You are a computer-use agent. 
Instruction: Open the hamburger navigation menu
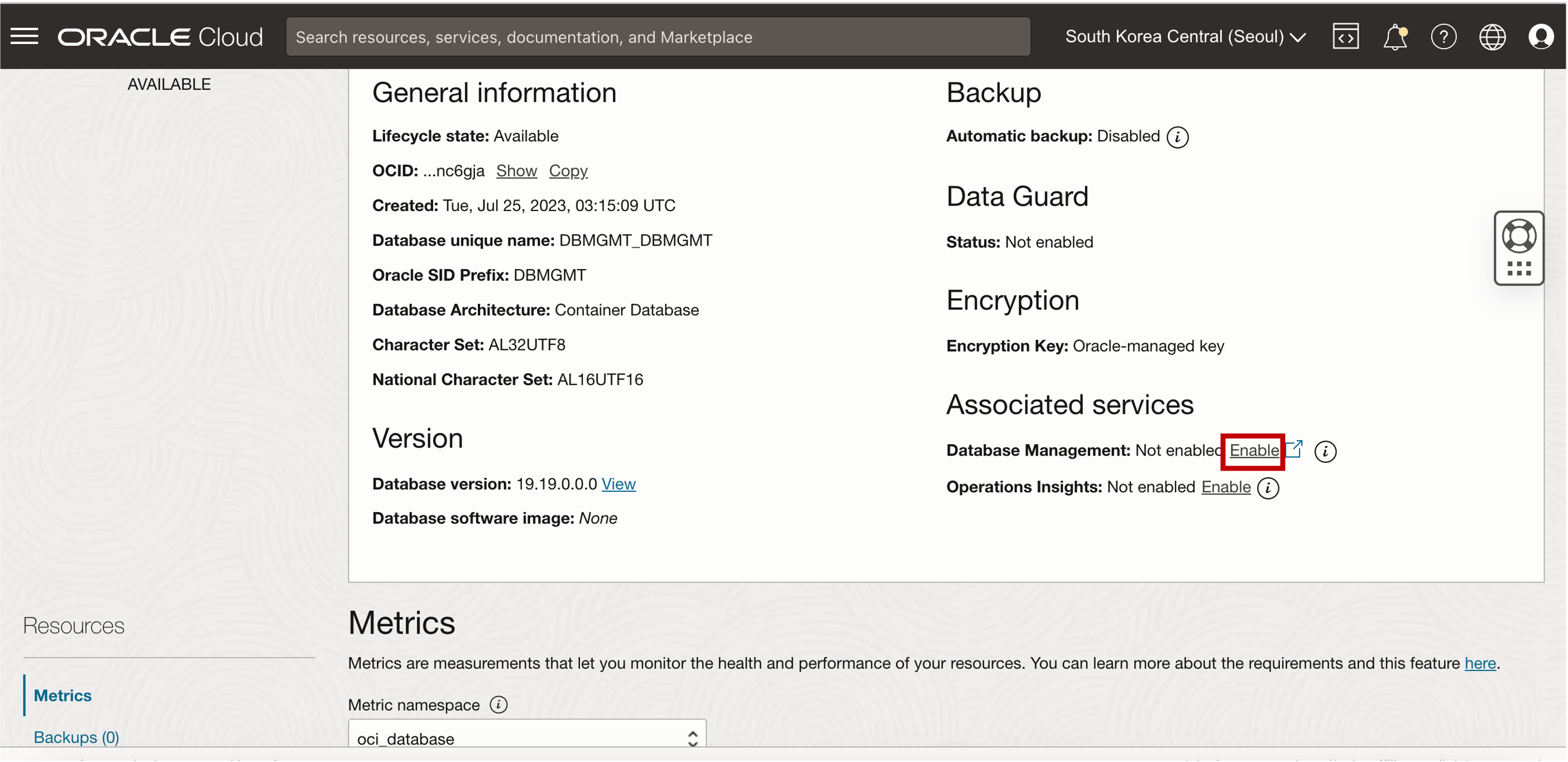tap(25, 36)
